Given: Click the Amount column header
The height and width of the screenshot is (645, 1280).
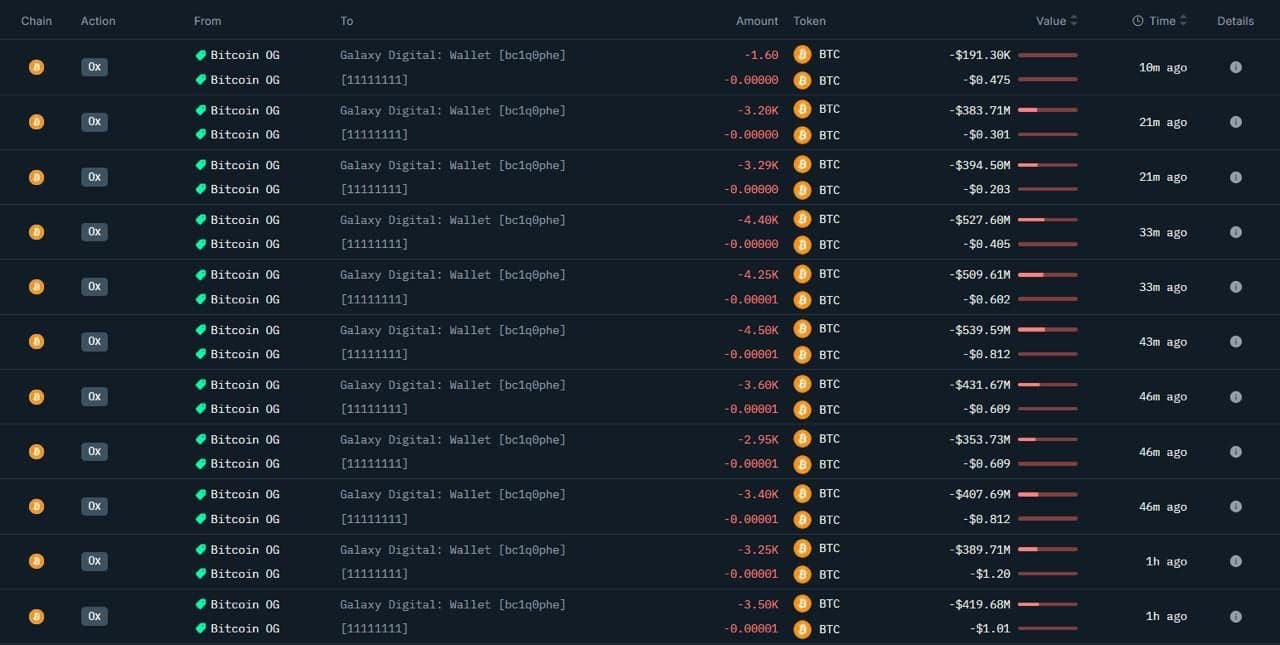Looking at the screenshot, I should click(x=756, y=21).
